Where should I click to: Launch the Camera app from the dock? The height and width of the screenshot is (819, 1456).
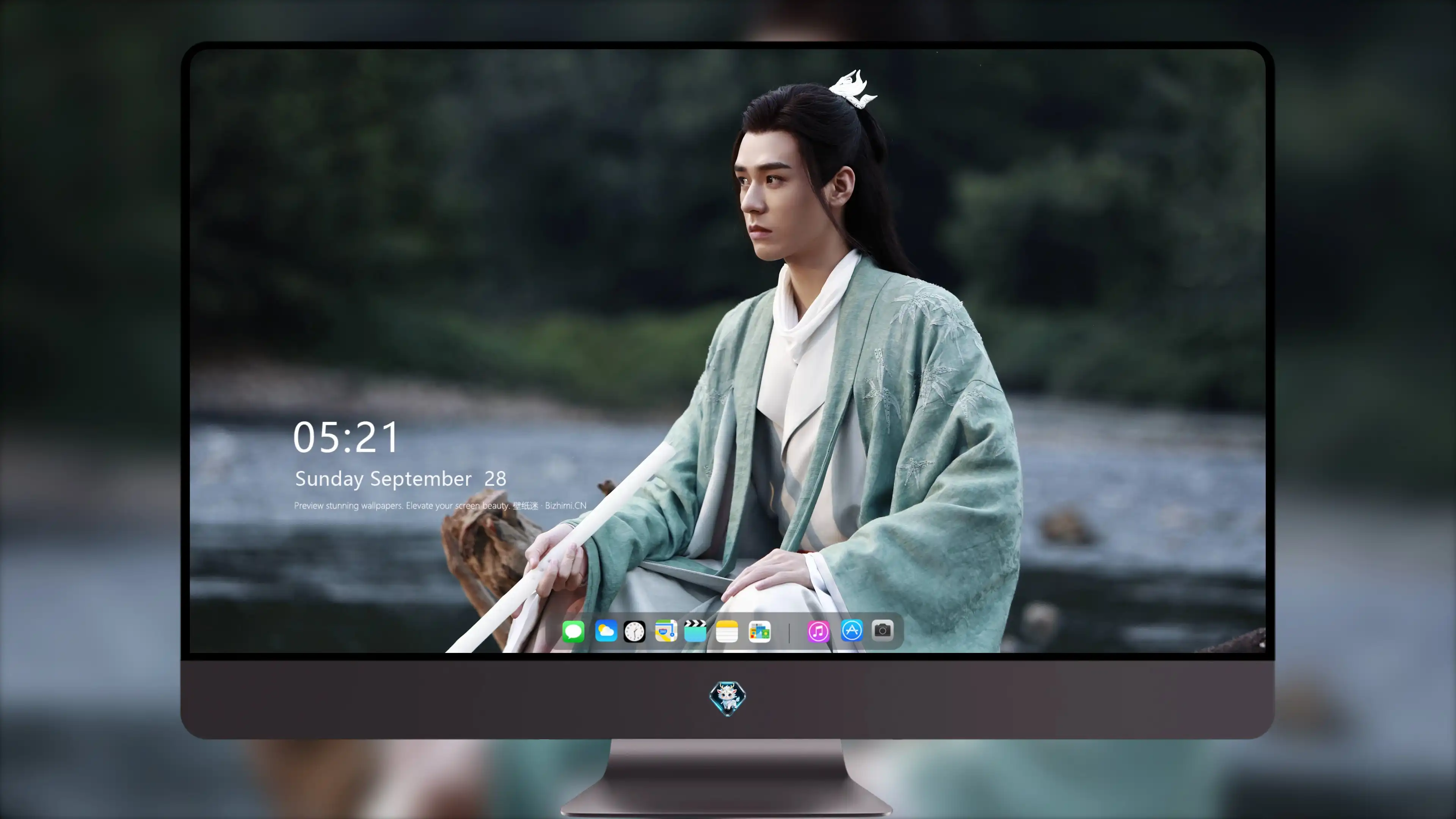882,630
